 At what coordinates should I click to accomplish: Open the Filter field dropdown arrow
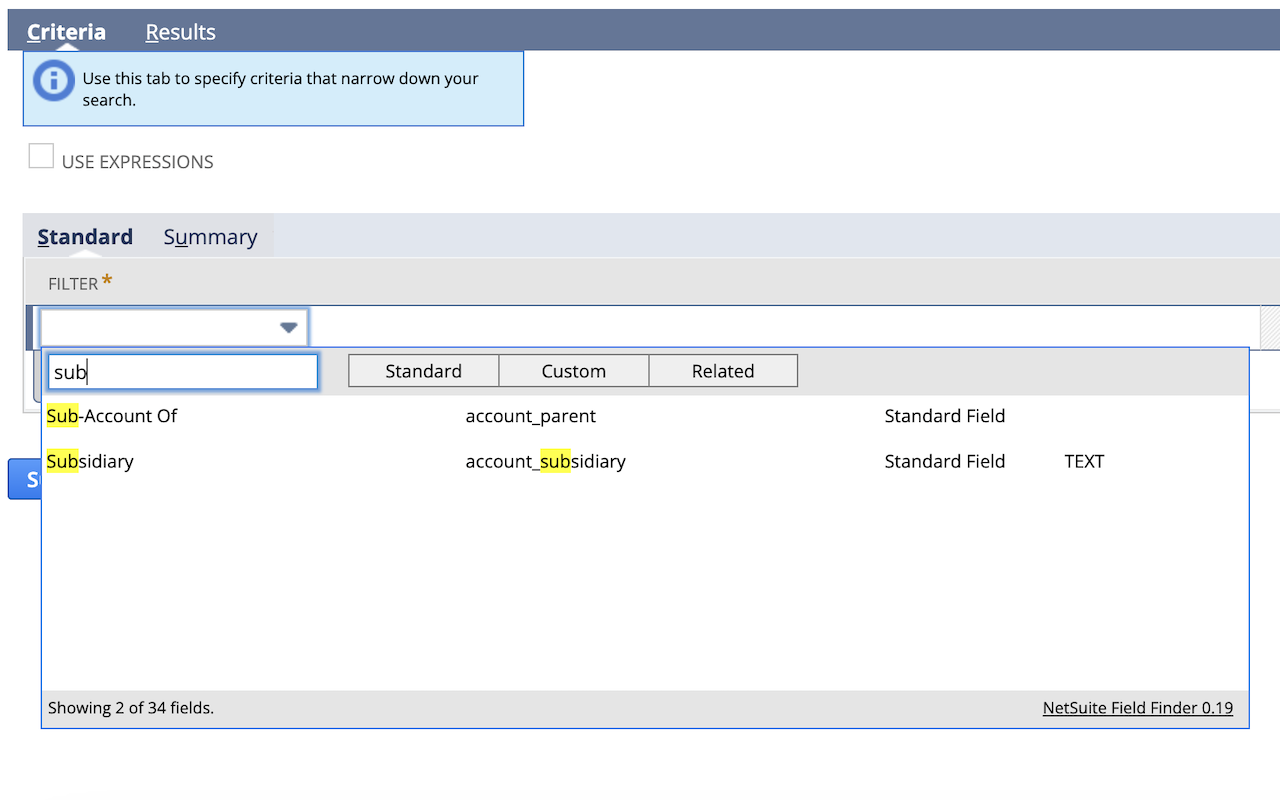coord(289,327)
